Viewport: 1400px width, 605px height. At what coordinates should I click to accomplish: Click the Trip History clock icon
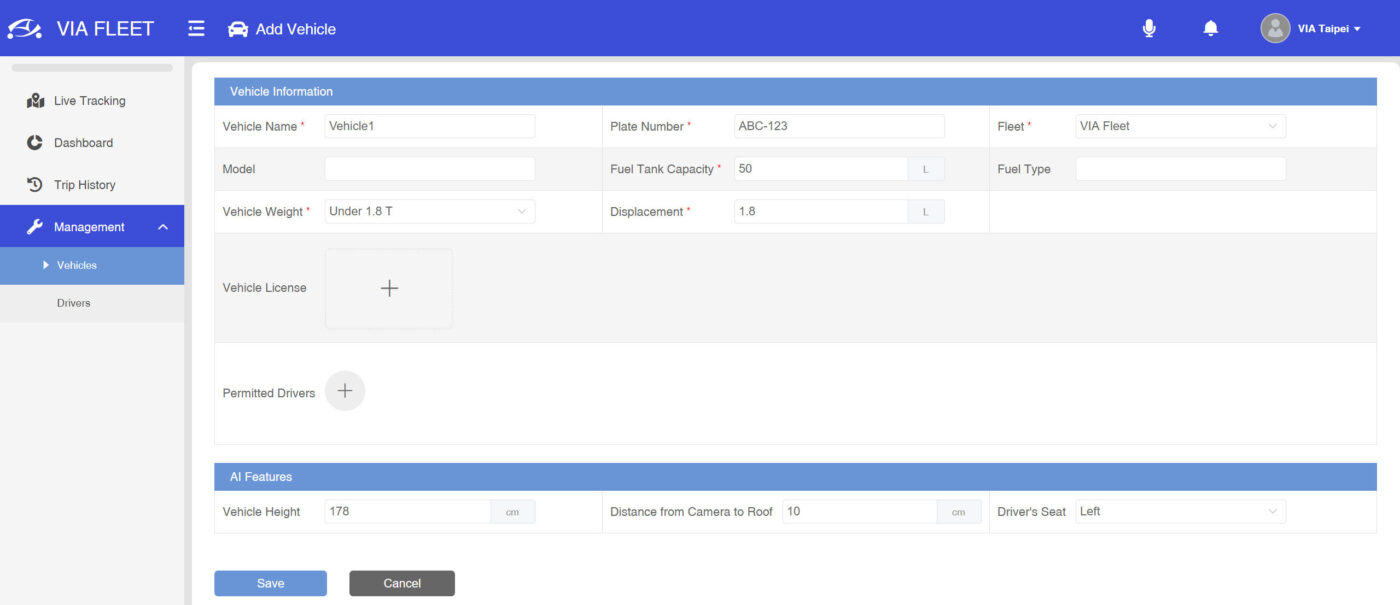tap(33, 184)
